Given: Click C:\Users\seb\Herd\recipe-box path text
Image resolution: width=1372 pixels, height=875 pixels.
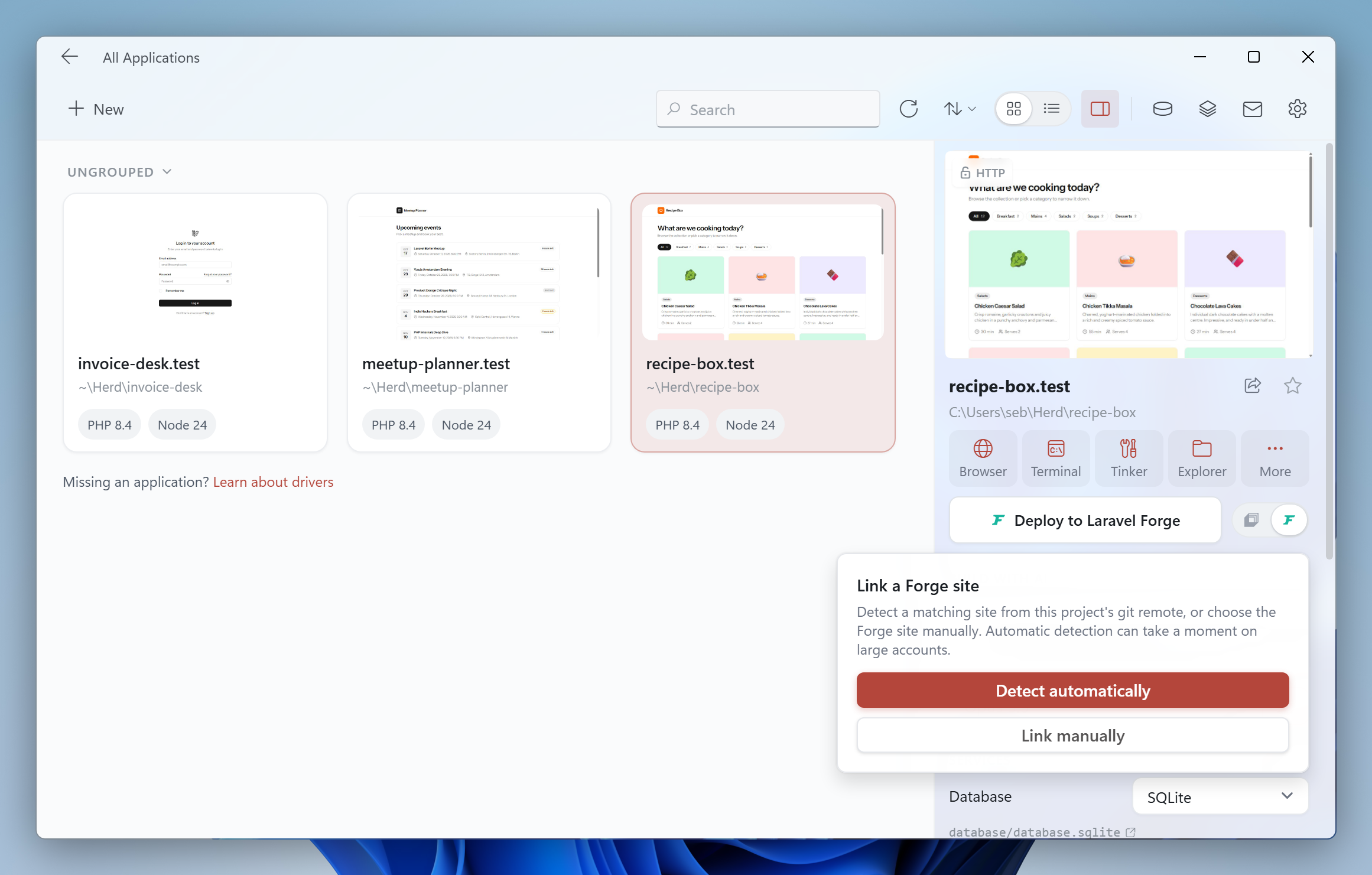Looking at the screenshot, I should point(1042,412).
